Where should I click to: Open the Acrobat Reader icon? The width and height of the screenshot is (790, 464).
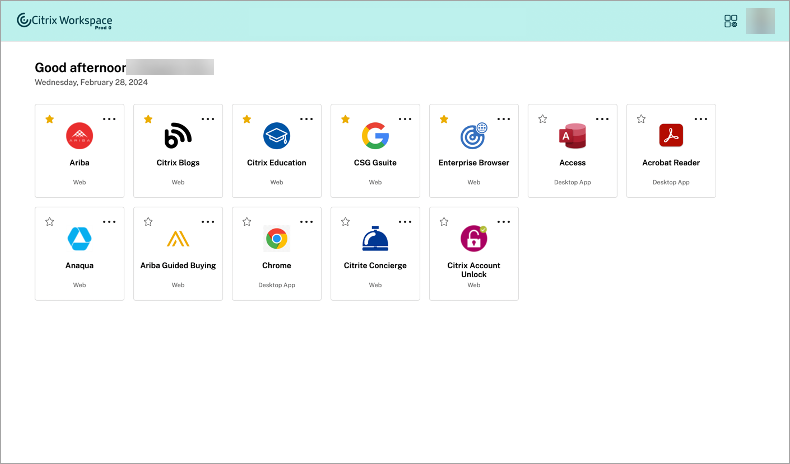(x=671, y=136)
